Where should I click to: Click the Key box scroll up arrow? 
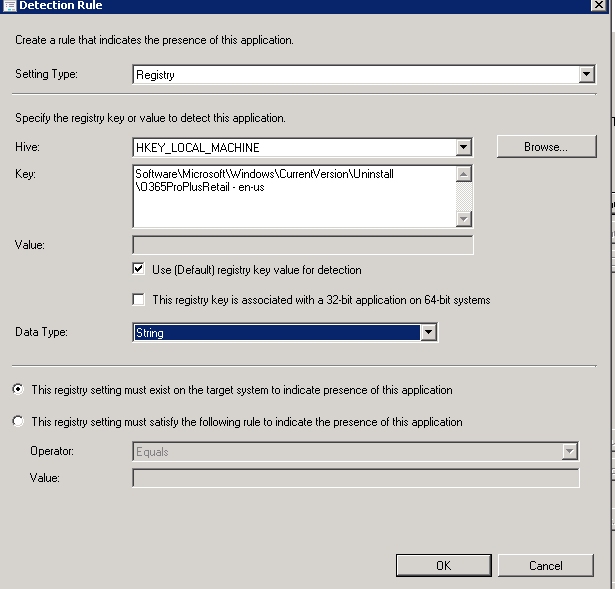(x=464, y=174)
